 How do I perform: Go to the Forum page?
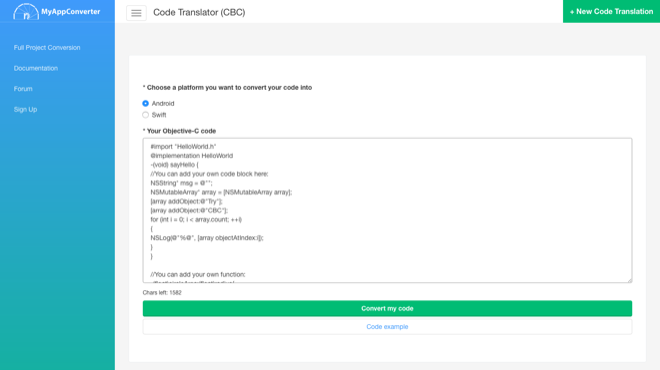click(23, 89)
